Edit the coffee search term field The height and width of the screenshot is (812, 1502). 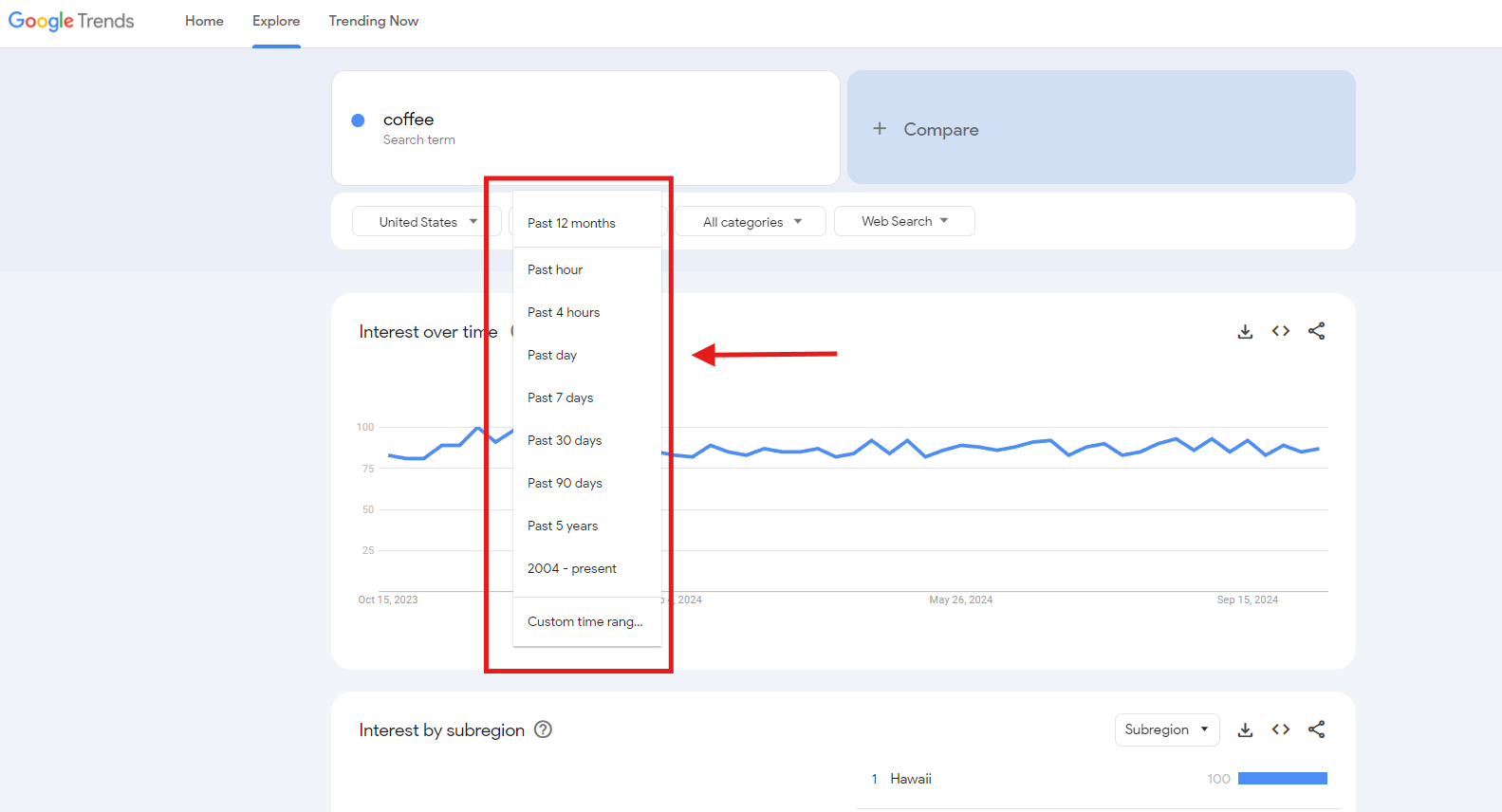(x=585, y=128)
